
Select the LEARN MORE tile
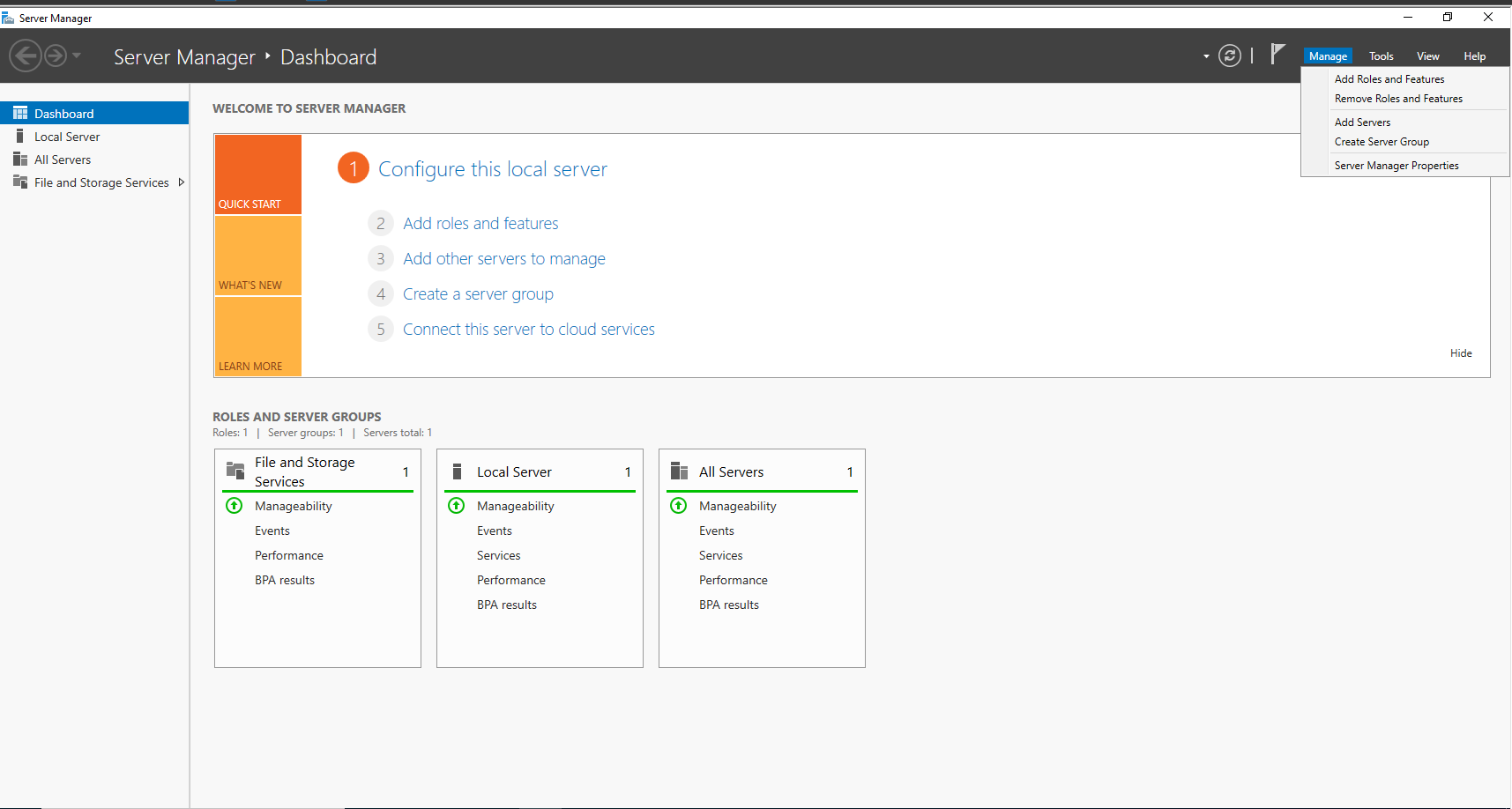coord(257,337)
